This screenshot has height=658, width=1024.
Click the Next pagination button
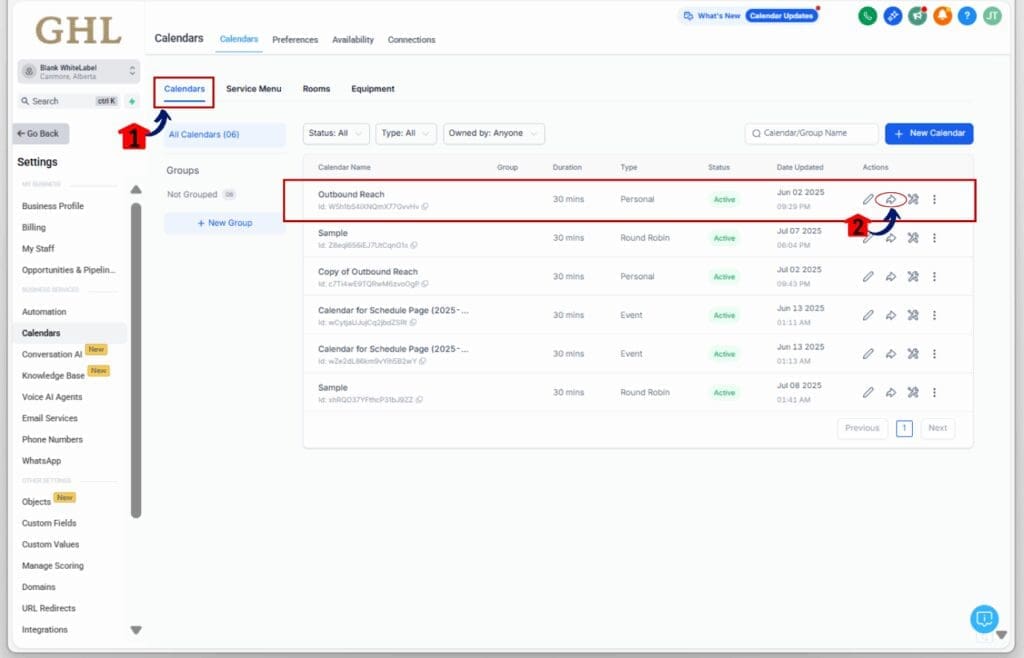click(937, 428)
